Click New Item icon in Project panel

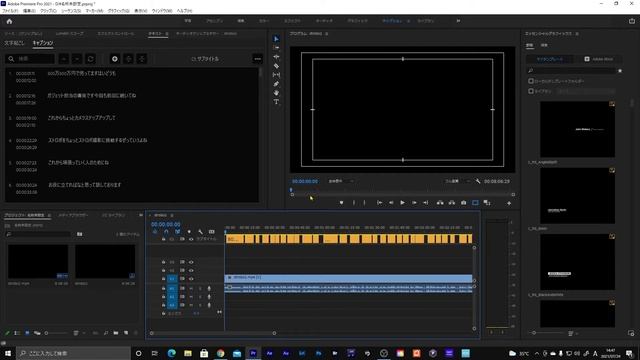(x=126, y=333)
